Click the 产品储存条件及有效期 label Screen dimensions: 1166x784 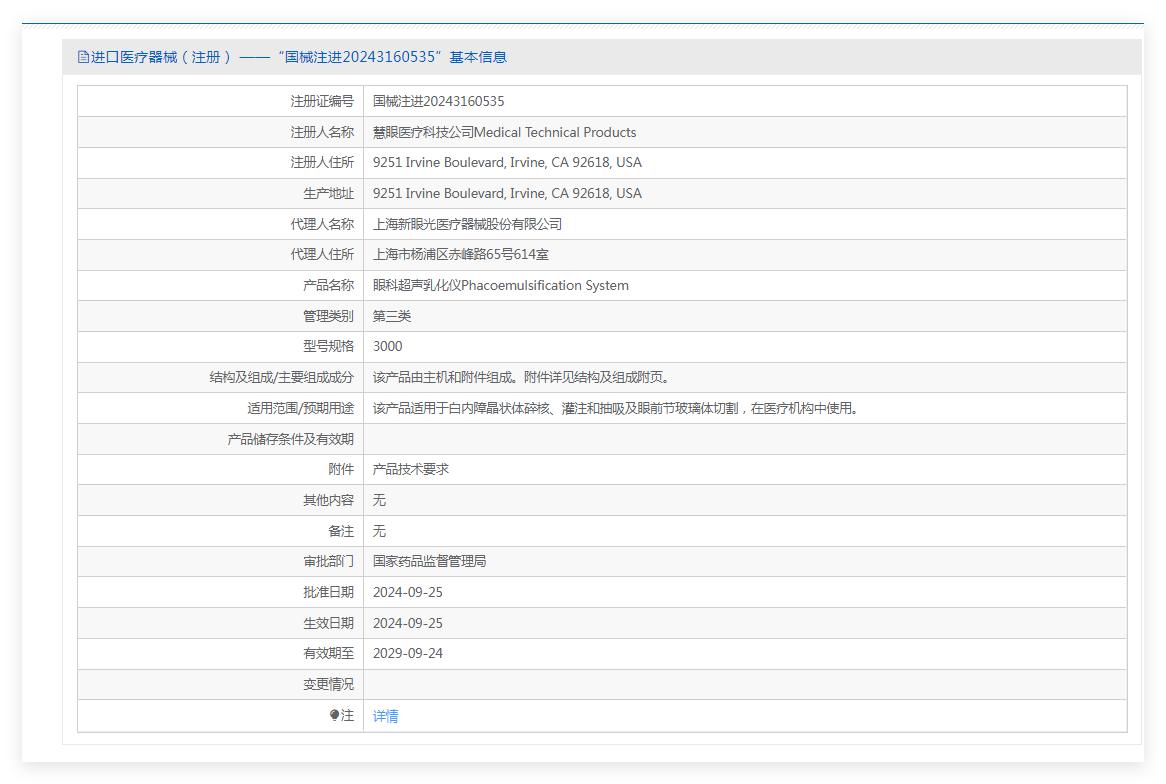pos(290,439)
